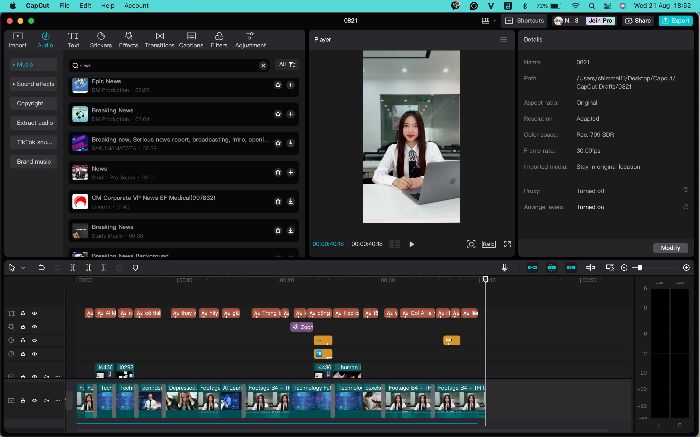Preview the Epic News track thumbnail
700x437 pixels.
[80, 85]
